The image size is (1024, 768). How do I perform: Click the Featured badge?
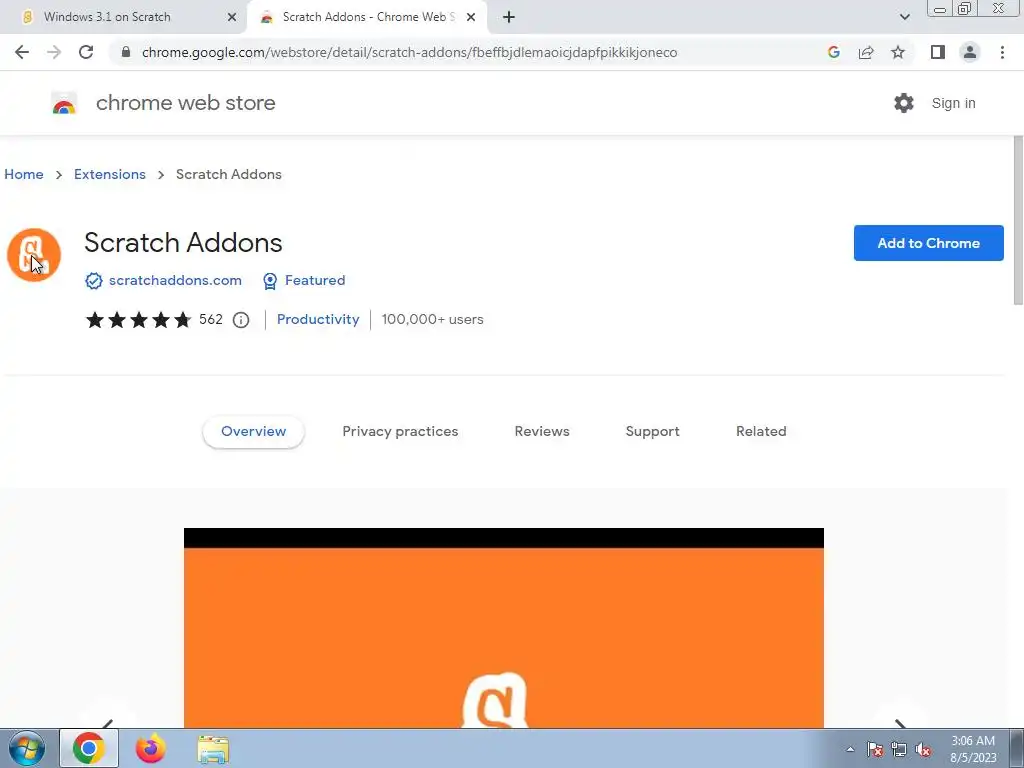coord(304,281)
